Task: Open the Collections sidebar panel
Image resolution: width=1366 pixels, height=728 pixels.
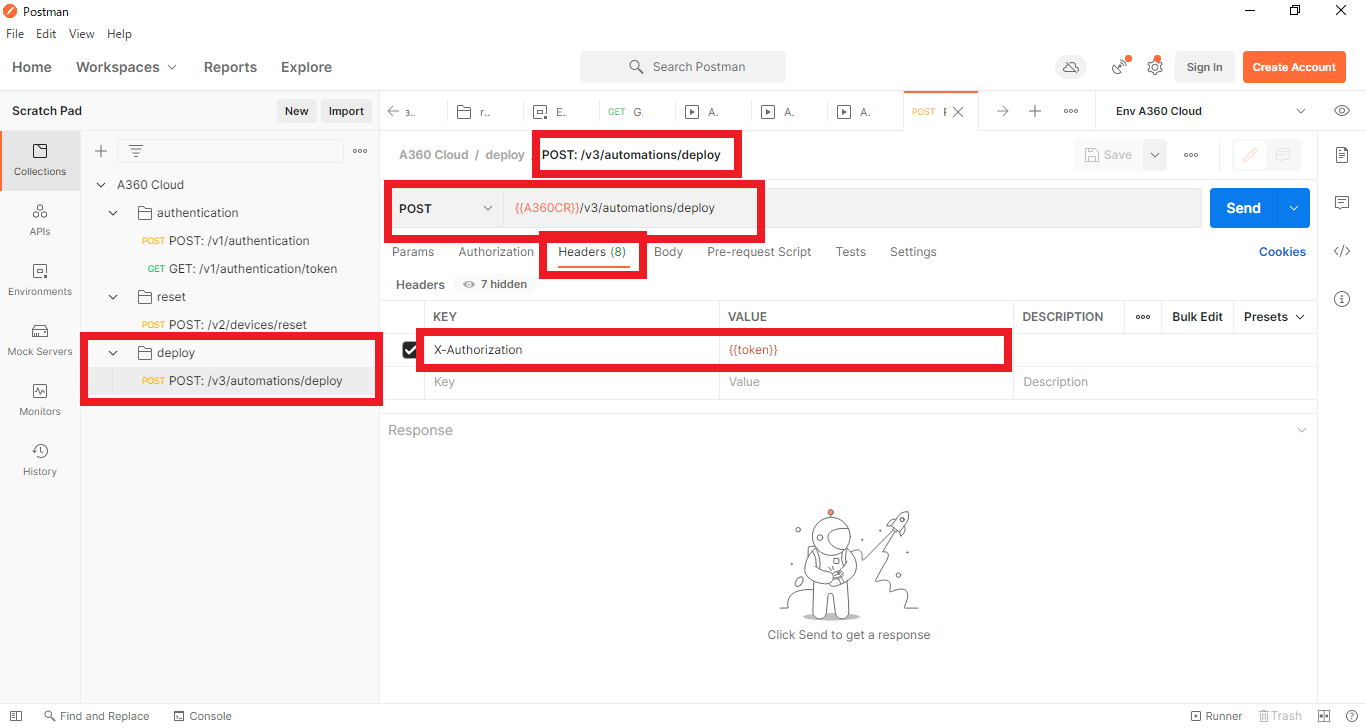Action: [x=40, y=160]
